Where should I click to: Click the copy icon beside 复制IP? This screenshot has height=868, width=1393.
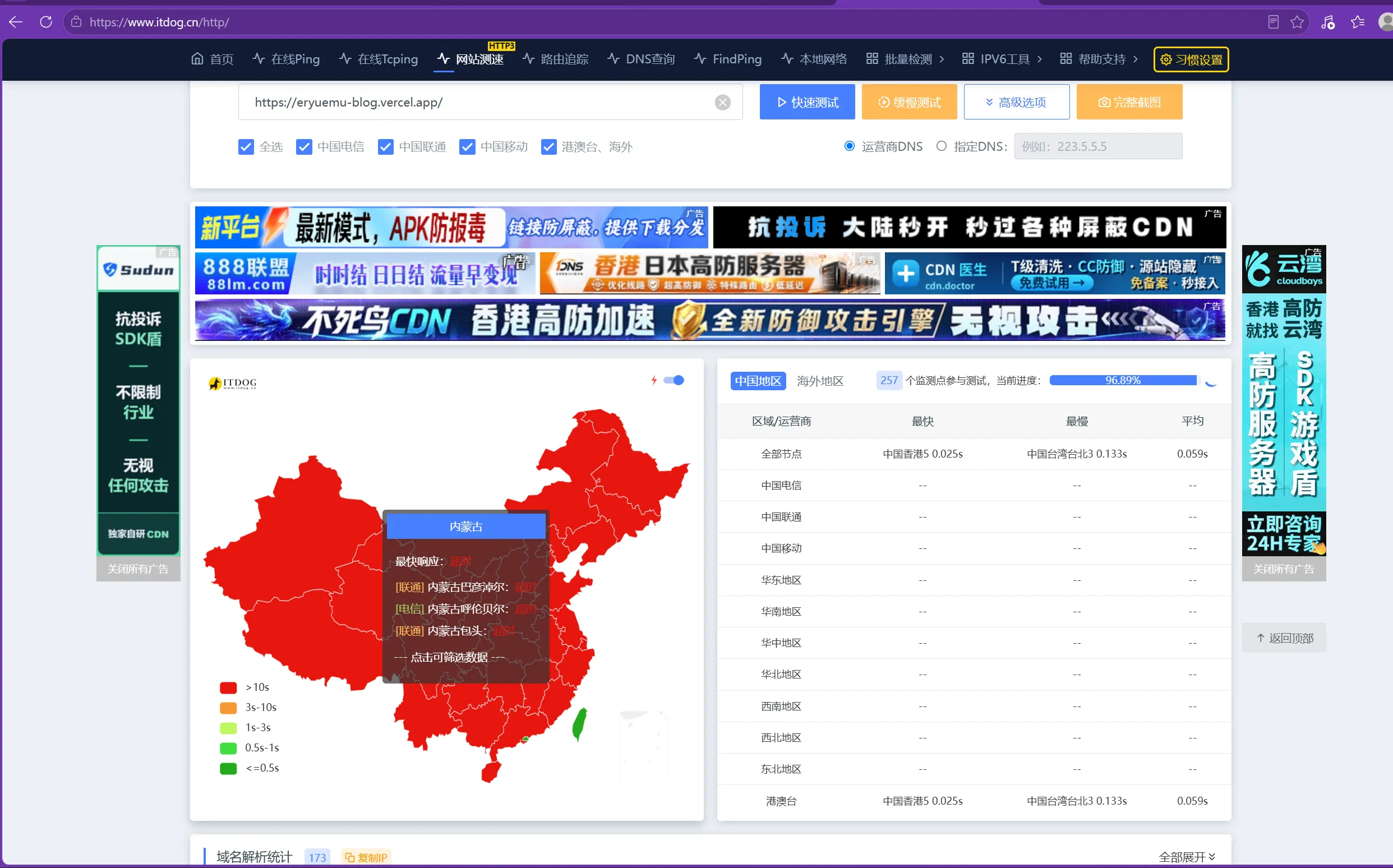pos(349,857)
